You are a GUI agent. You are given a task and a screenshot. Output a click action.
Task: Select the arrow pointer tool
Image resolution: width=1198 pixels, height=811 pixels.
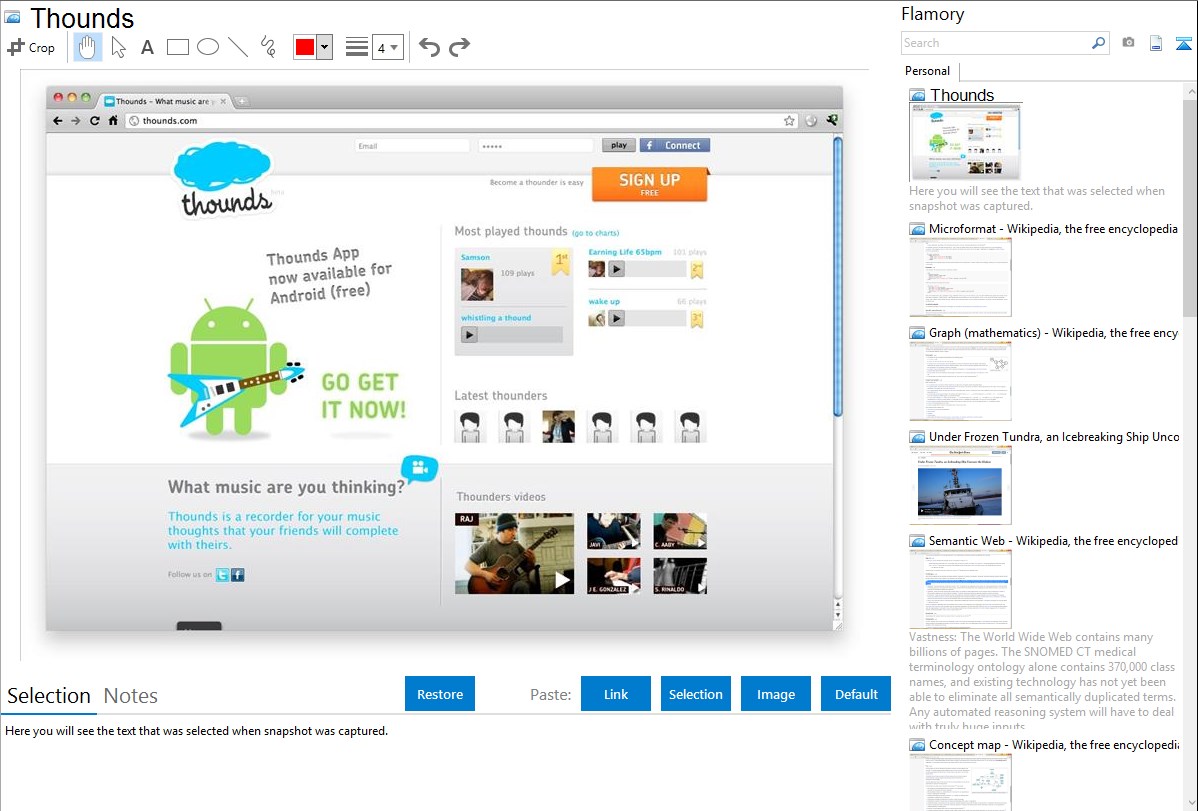(118, 47)
